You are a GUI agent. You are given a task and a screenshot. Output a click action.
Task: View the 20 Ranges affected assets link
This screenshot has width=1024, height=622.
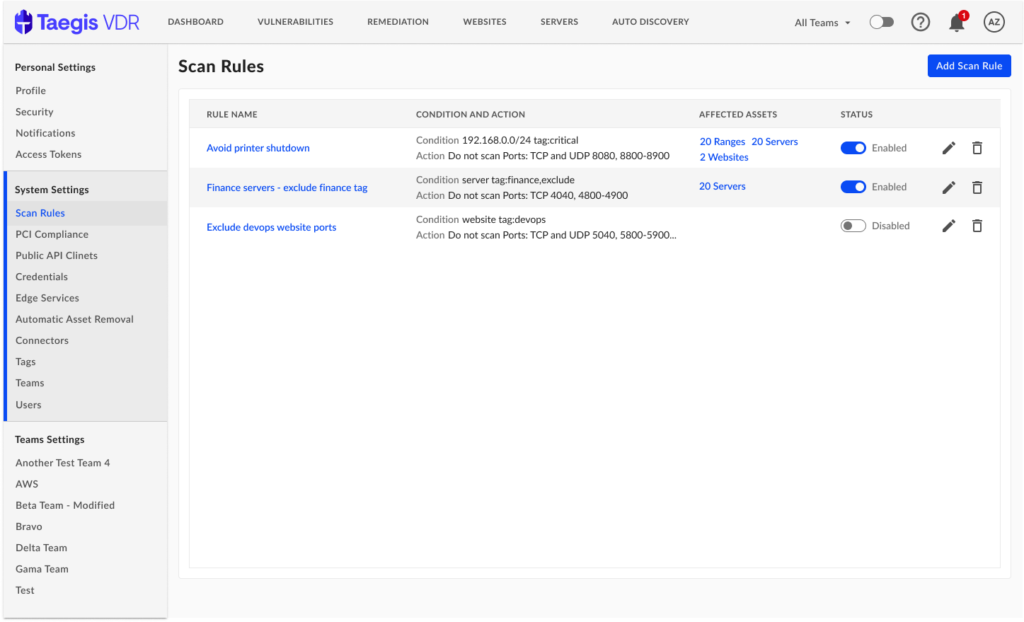click(x=722, y=142)
